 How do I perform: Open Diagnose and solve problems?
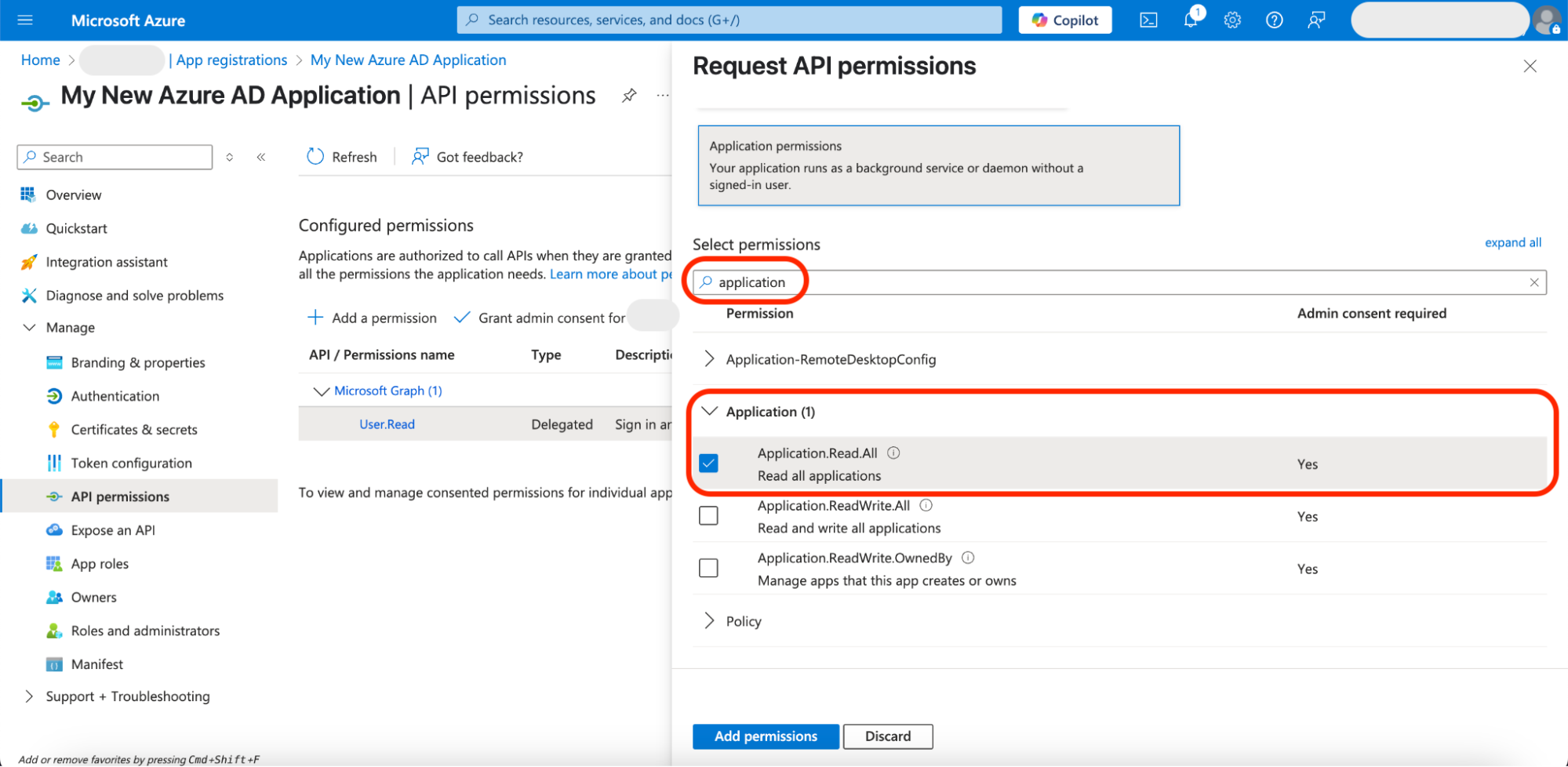point(134,296)
